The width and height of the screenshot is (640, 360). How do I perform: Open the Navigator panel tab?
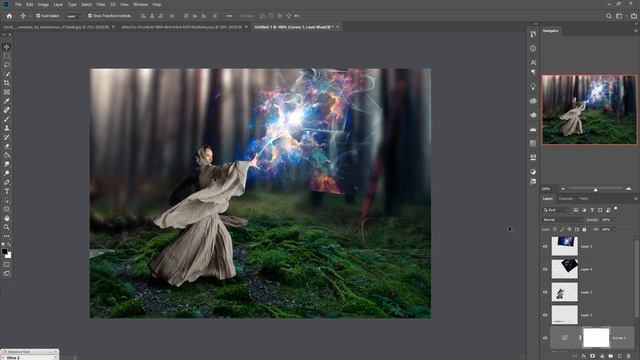coord(551,31)
